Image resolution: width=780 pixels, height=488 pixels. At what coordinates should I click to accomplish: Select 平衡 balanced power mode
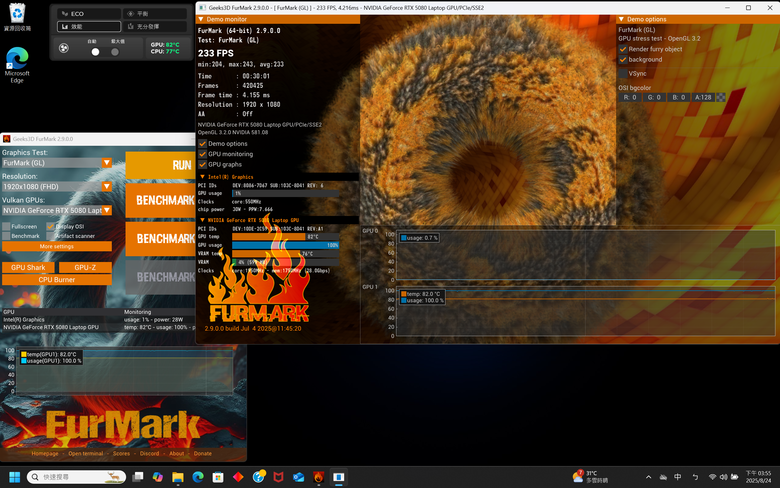coord(155,13)
